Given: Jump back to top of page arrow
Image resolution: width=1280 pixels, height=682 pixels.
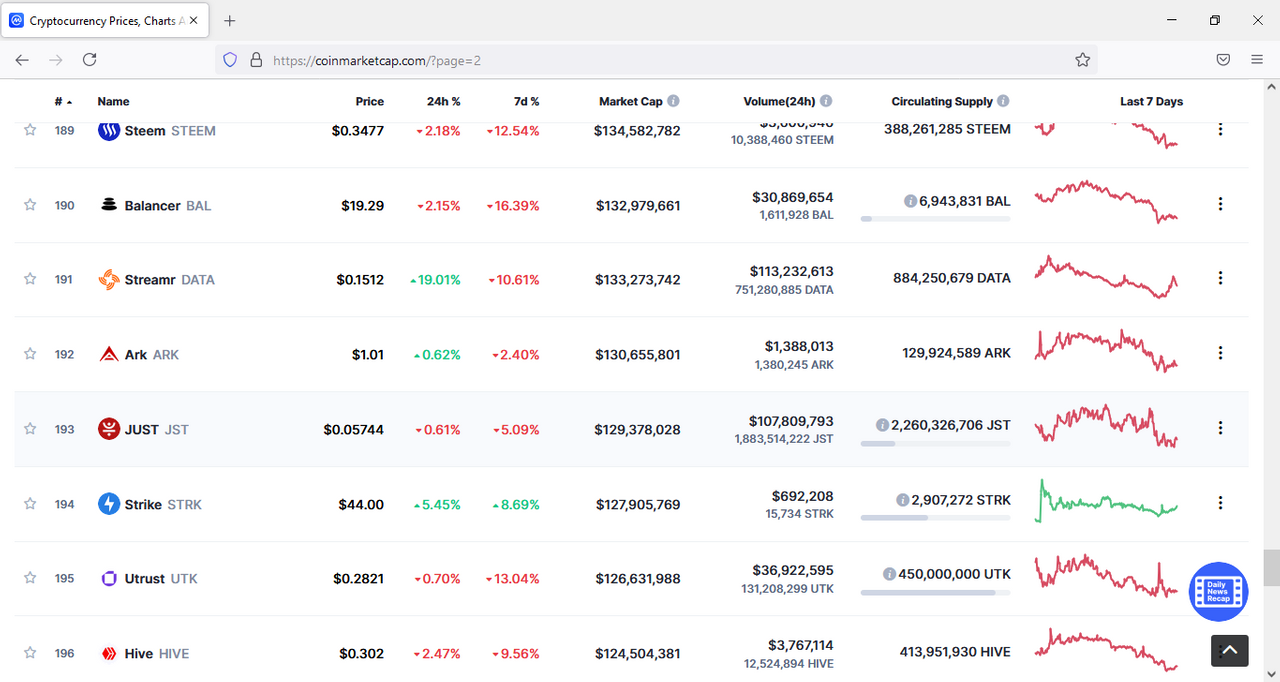Looking at the screenshot, I should 1230,650.
